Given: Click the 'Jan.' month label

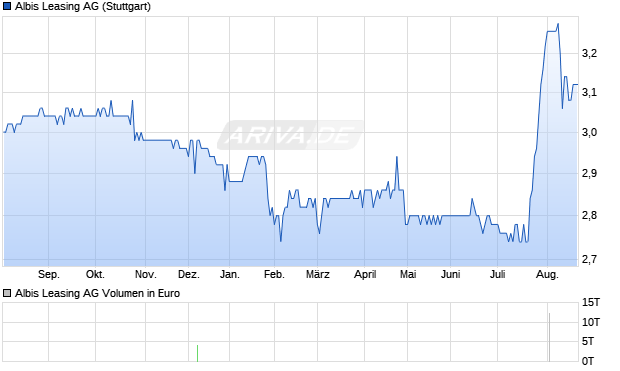Looking at the screenshot, I should tap(230, 274).
